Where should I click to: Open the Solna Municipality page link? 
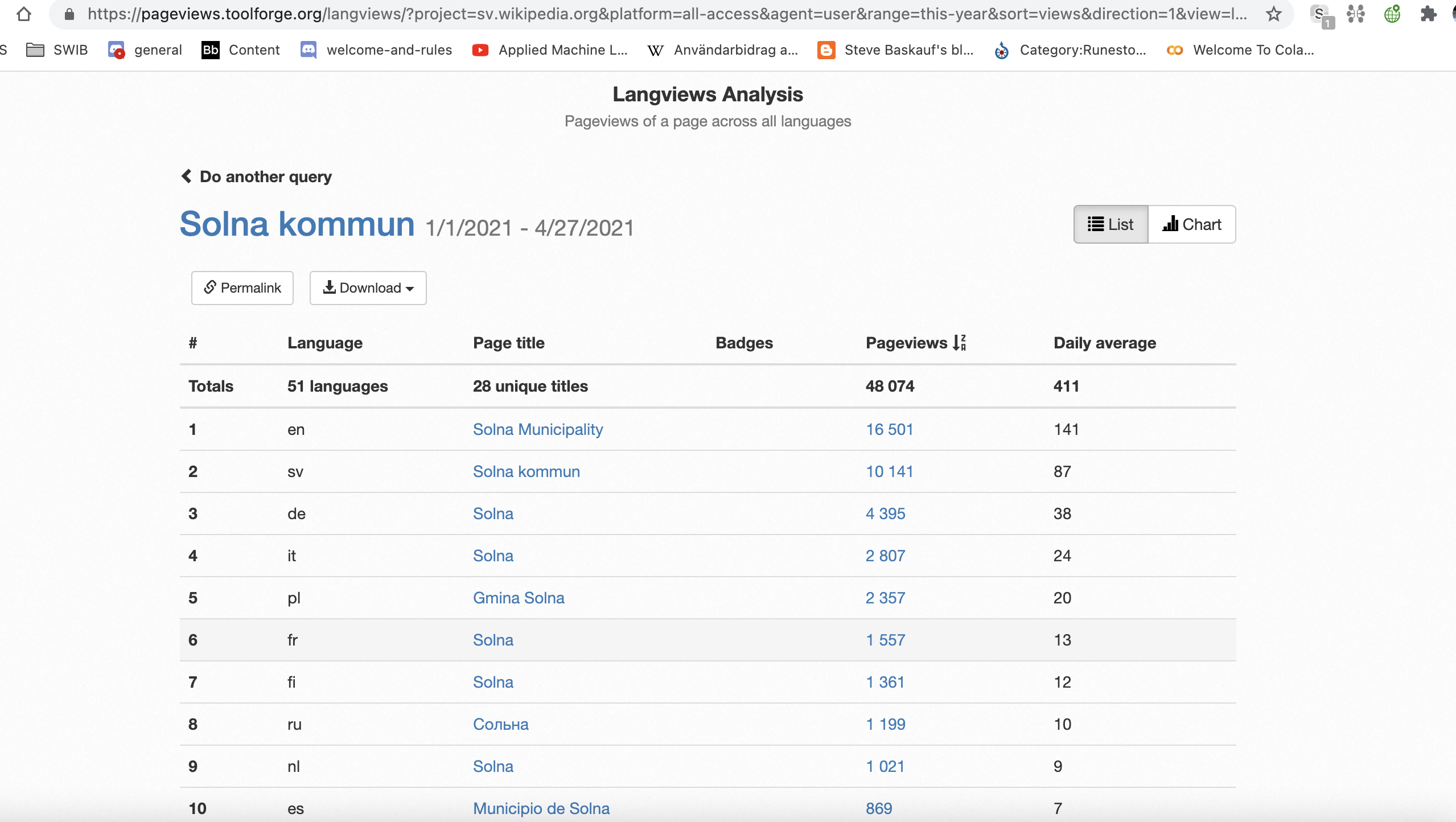(537, 429)
